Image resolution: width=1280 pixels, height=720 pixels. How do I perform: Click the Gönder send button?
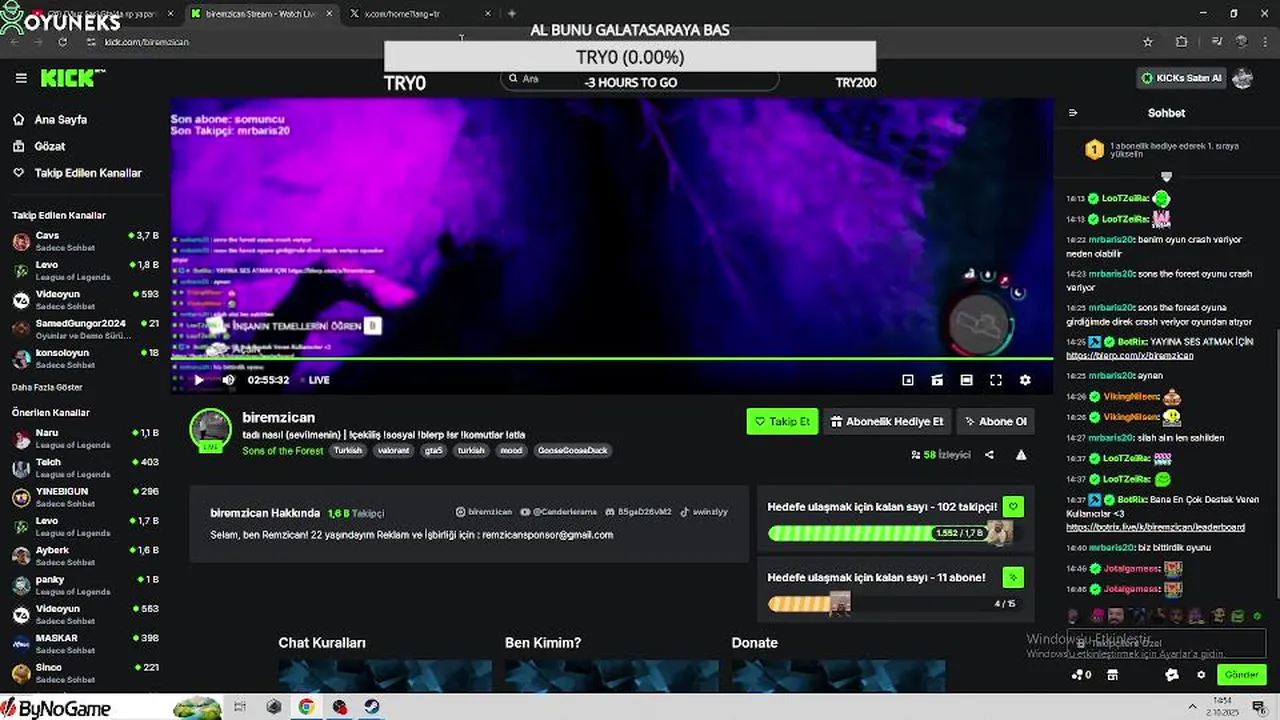(1241, 675)
